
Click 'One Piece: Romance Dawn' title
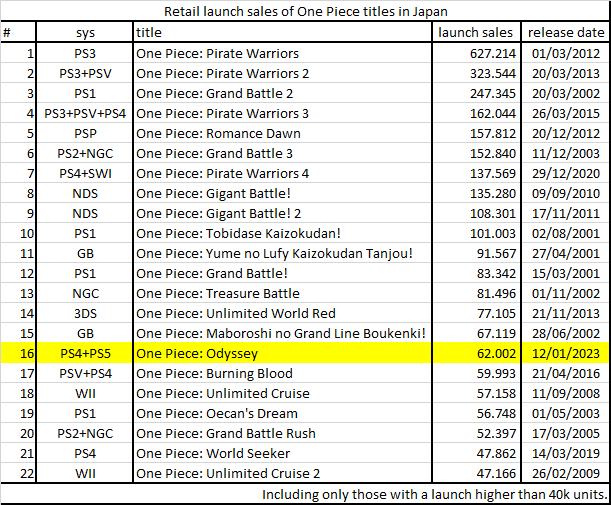[218, 134]
